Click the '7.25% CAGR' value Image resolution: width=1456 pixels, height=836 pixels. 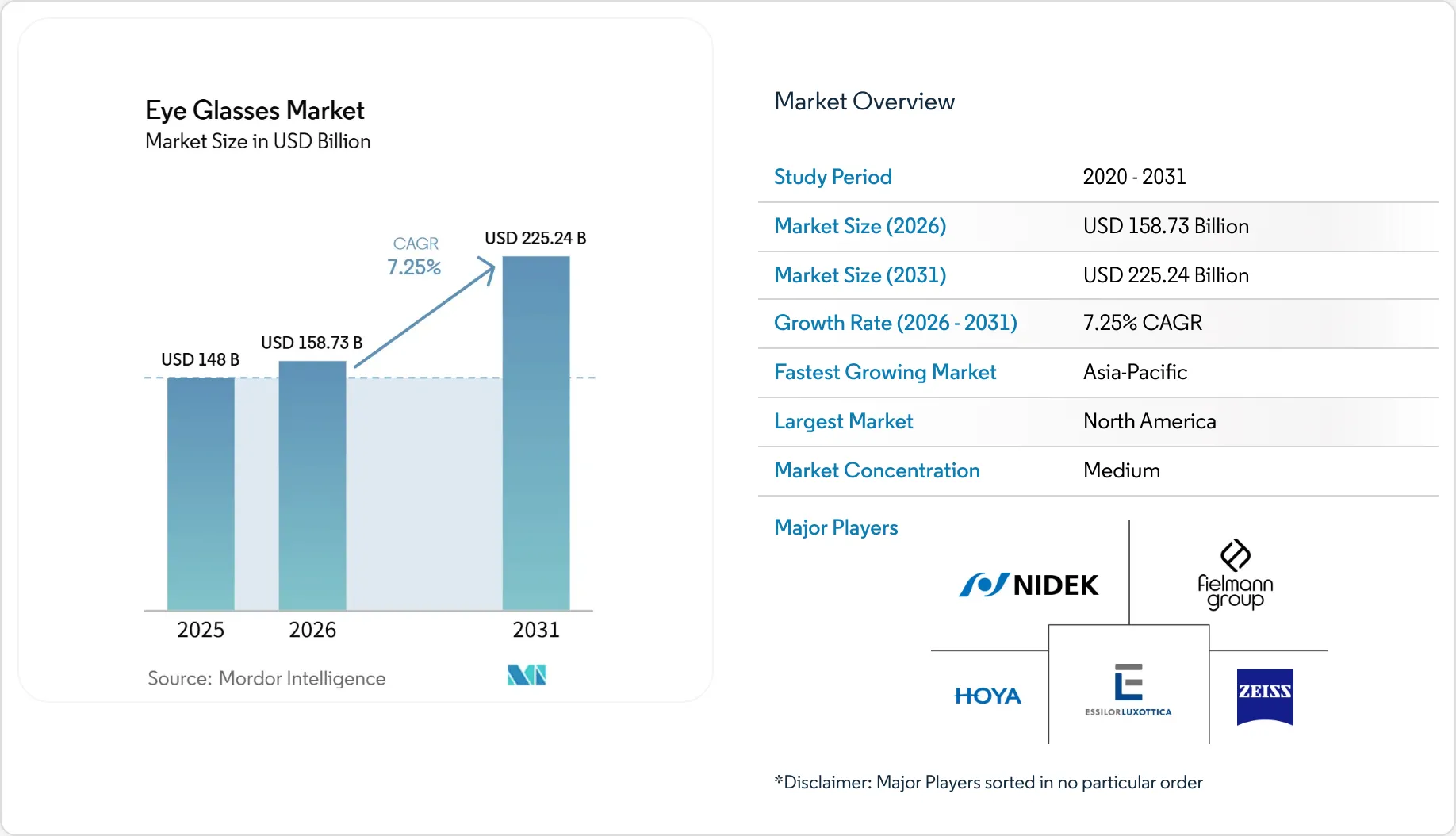point(1143,323)
